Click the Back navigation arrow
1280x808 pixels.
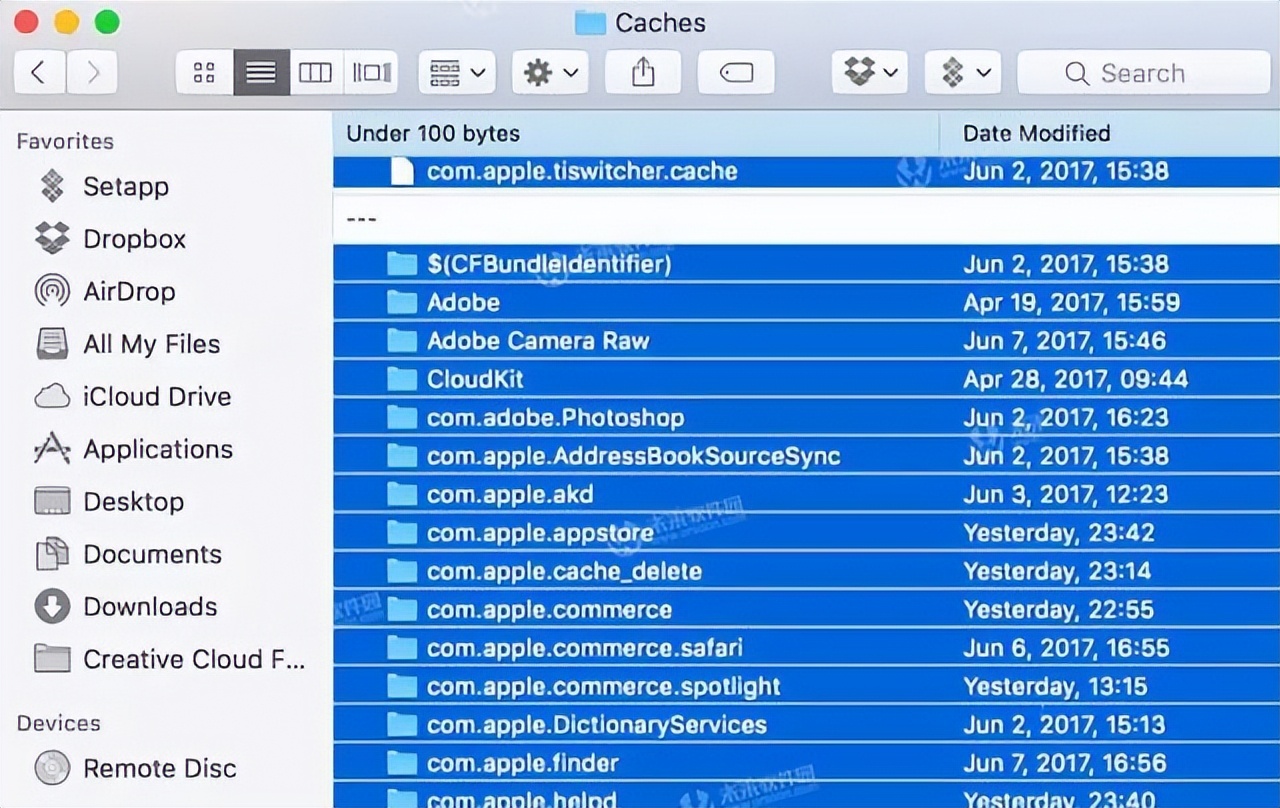(x=40, y=73)
